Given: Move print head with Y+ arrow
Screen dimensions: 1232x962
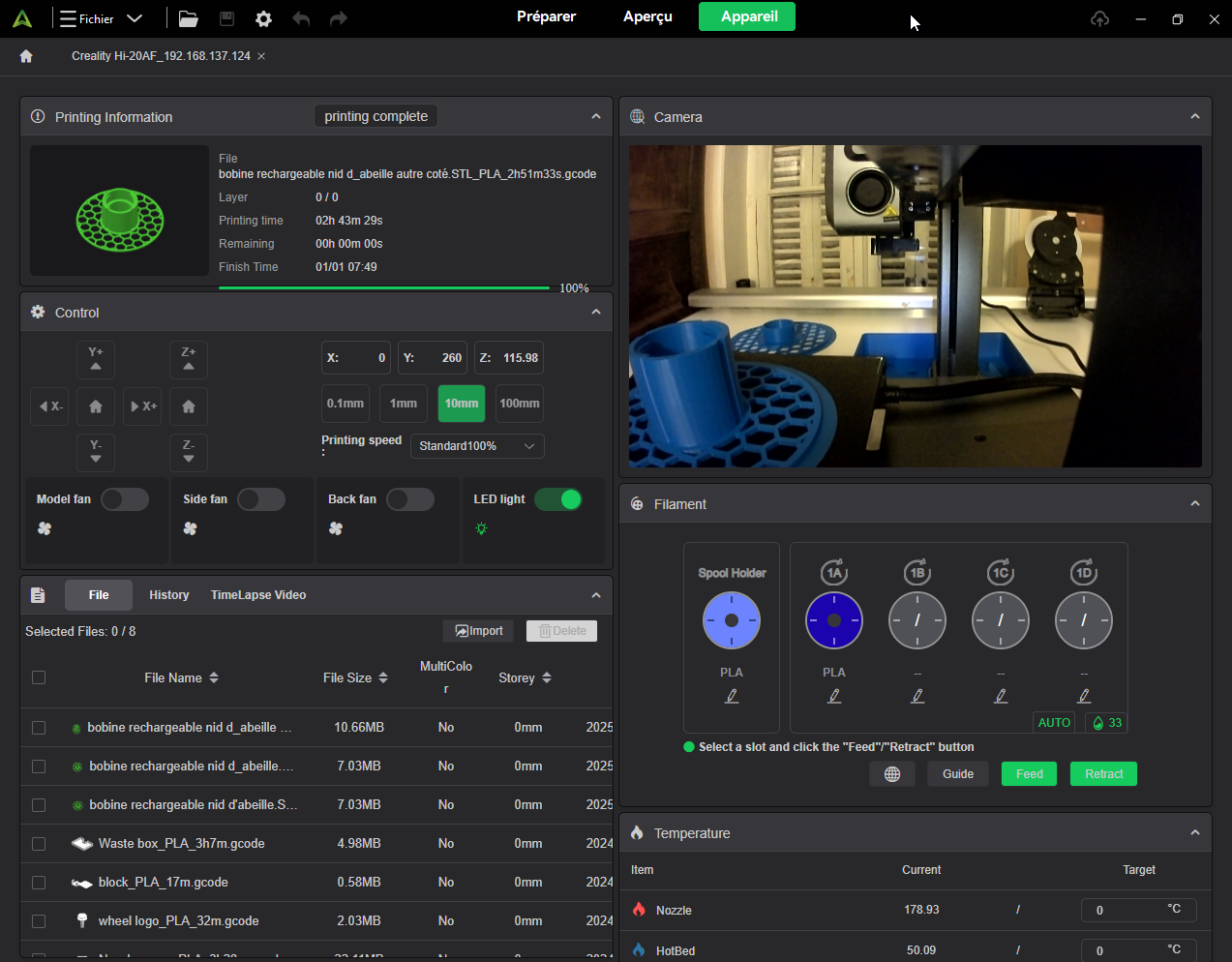Looking at the screenshot, I should (x=96, y=359).
